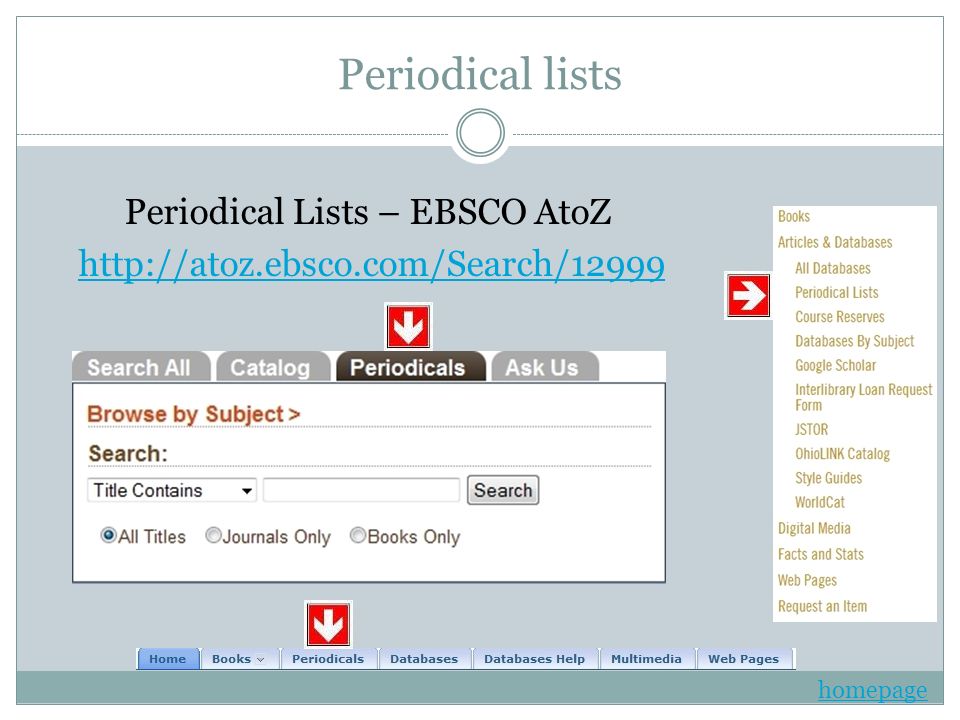Open Books in the sidebar menu
Viewport: 960px width, 720px height.
[793, 217]
